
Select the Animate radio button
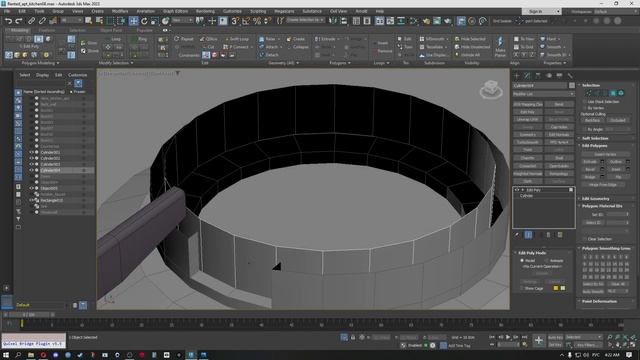coord(547,260)
